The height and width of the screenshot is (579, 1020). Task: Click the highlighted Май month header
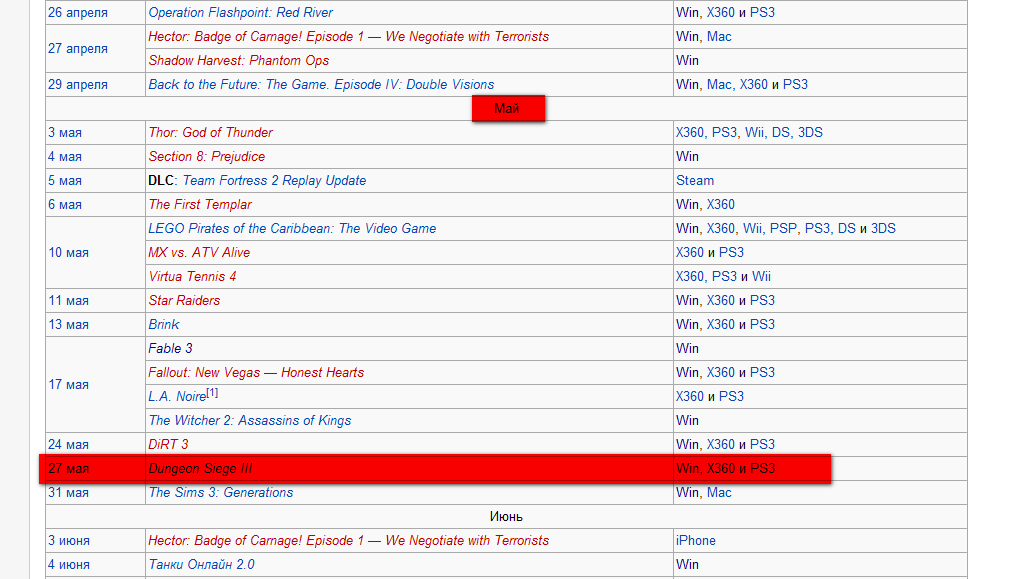click(x=508, y=109)
